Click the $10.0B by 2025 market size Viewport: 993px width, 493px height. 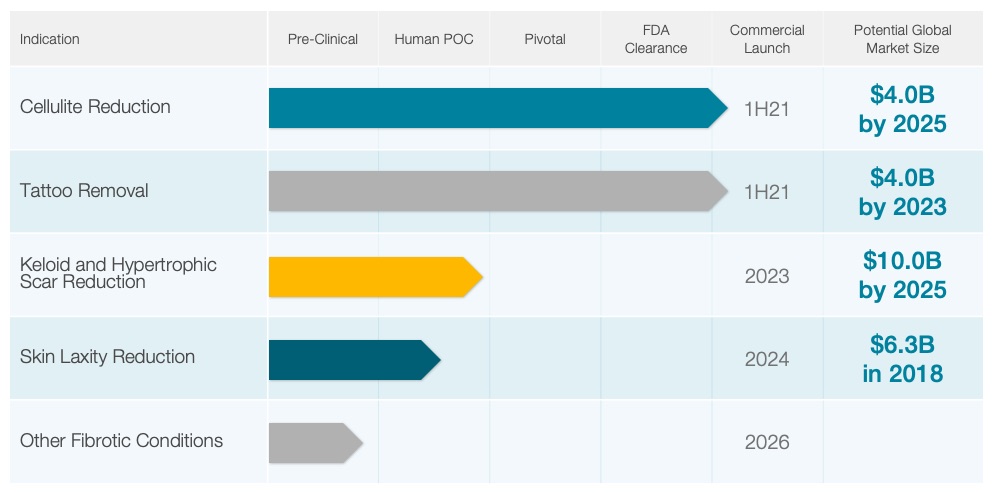point(903,275)
